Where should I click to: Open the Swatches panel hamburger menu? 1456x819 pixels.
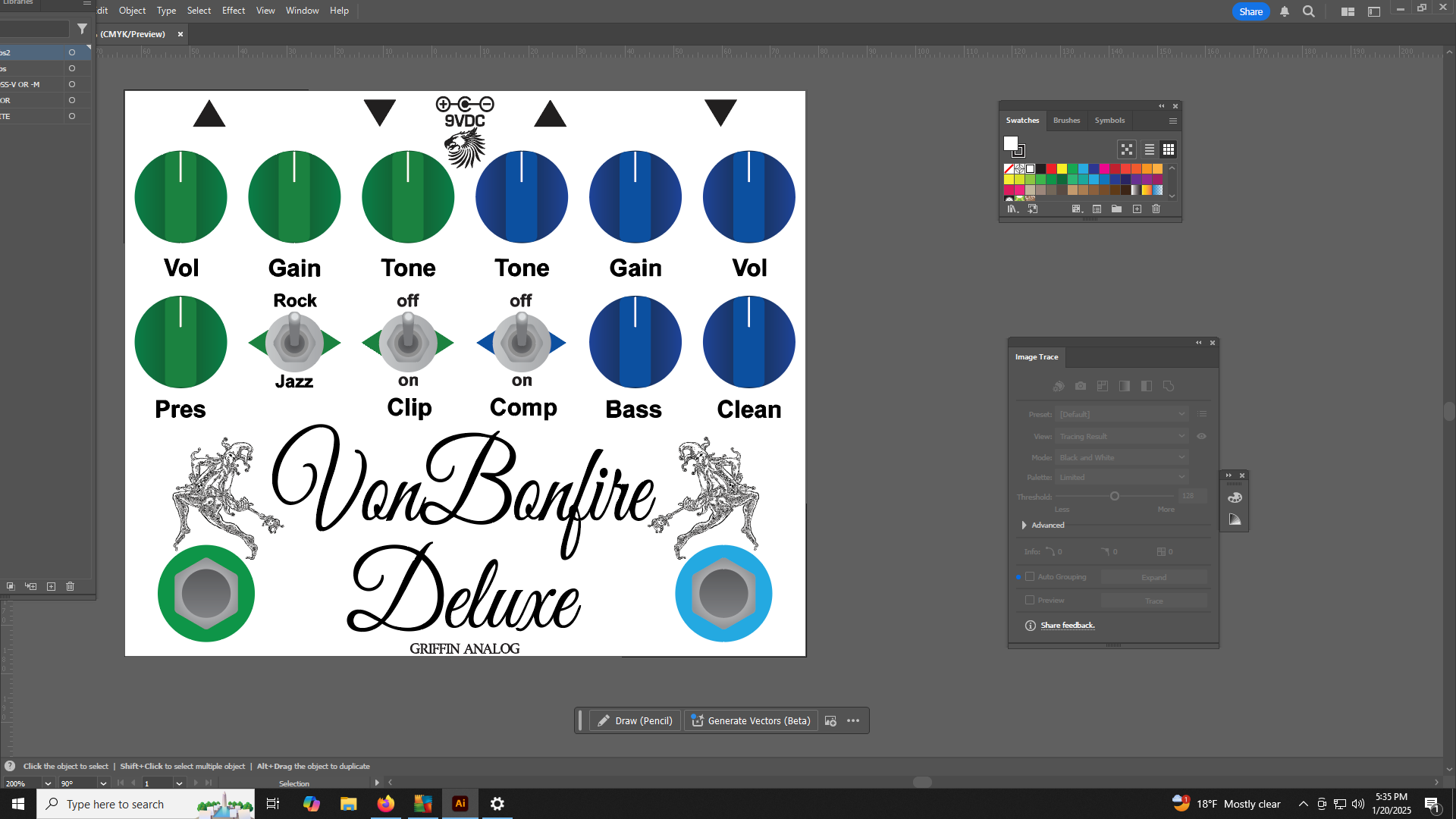pyautogui.click(x=1172, y=121)
